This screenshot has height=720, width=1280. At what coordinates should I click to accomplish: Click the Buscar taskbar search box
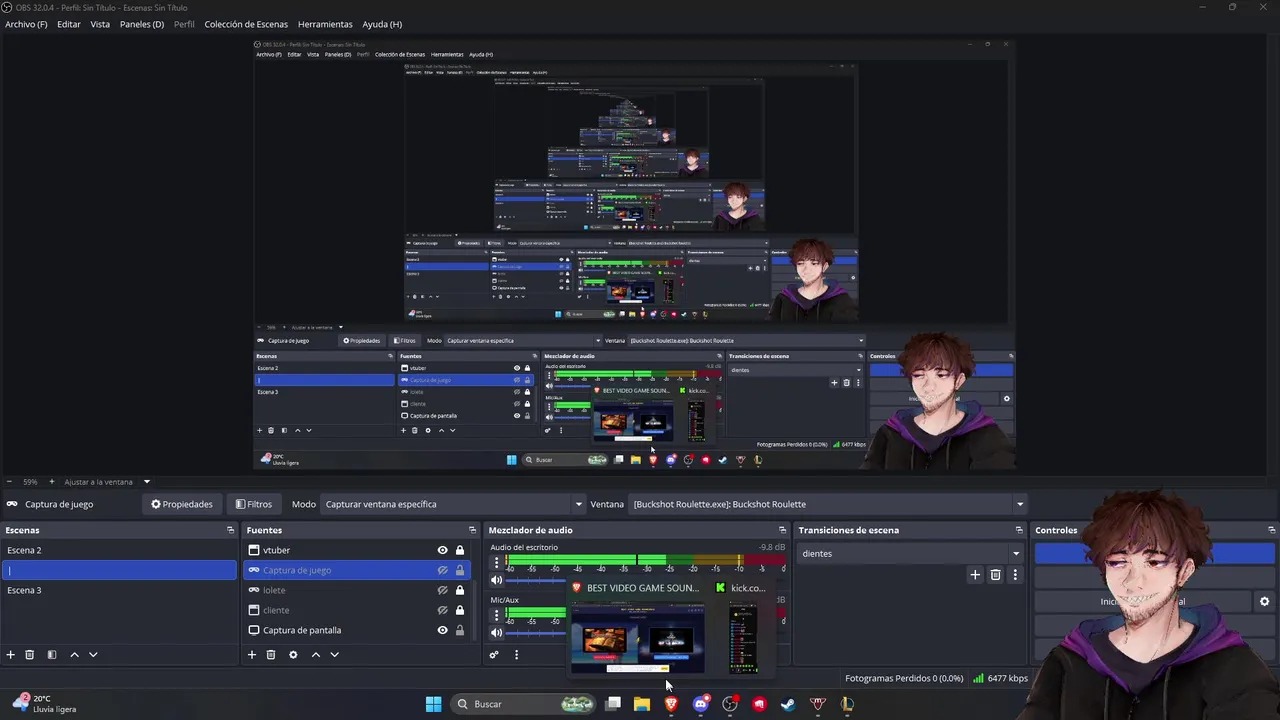525,704
